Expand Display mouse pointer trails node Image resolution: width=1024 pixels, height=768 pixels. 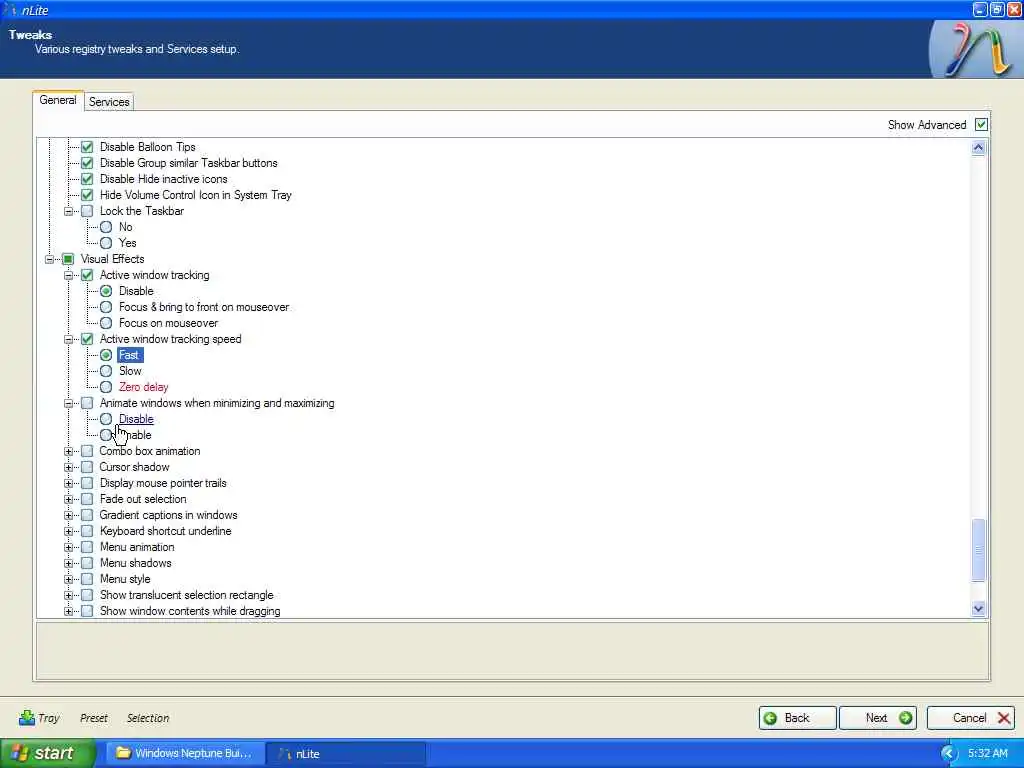(x=68, y=483)
